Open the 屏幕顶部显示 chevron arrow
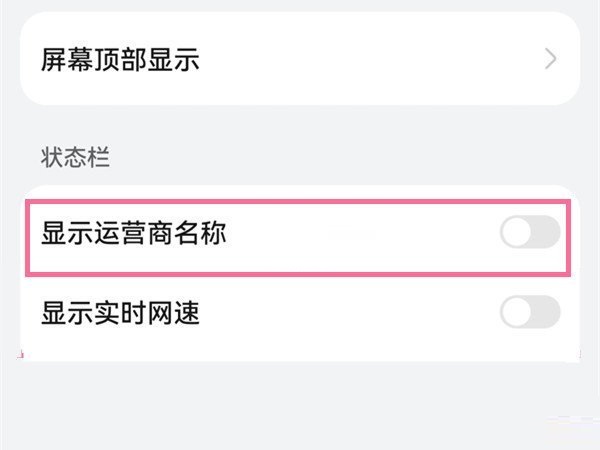This screenshot has width=600, height=450. (551, 59)
